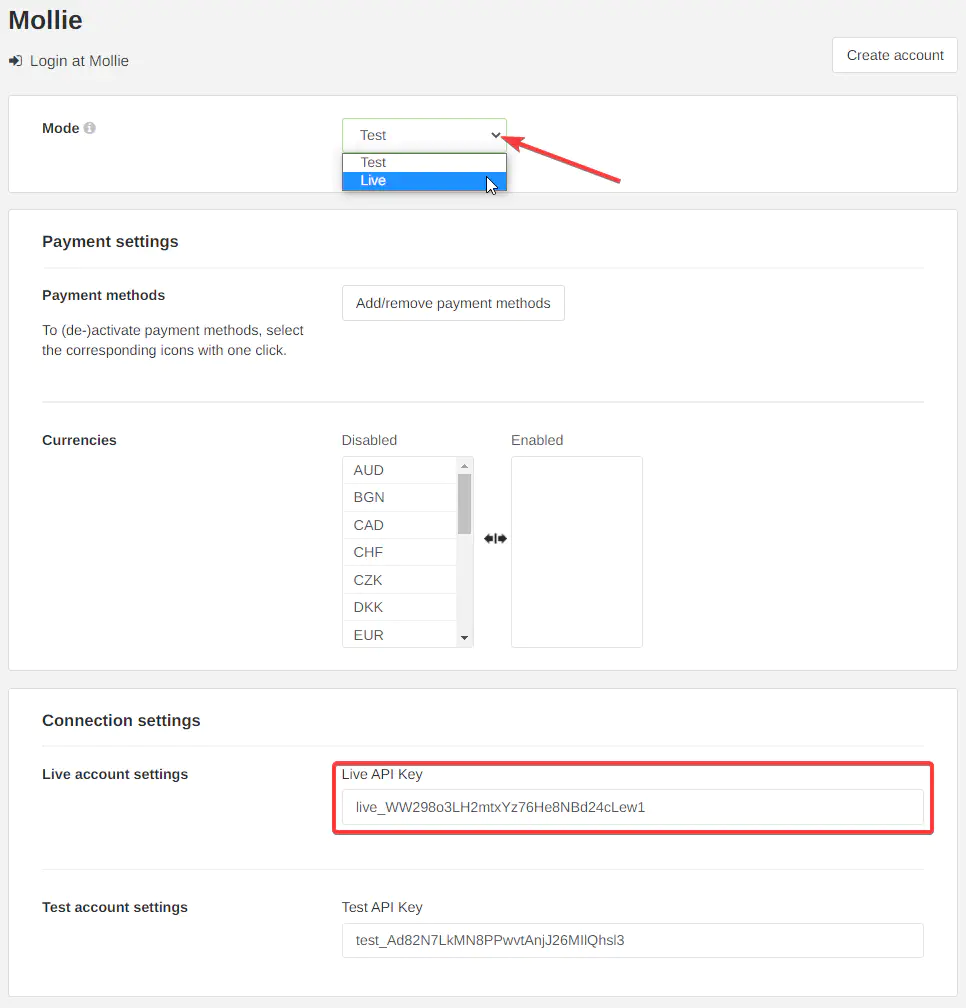The width and height of the screenshot is (966, 1008).
Task: Pick CAD from the Disabled currencies
Action: [400, 525]
